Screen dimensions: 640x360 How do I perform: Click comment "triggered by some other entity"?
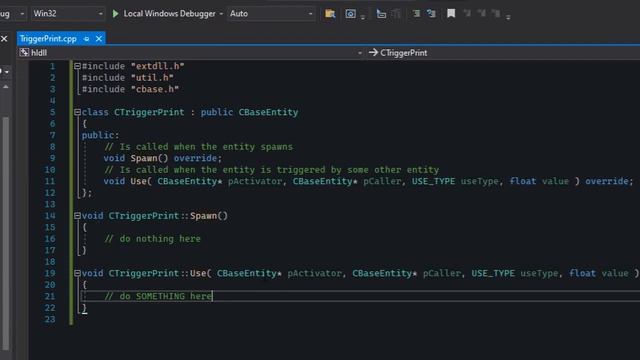[x=358, y=169]
